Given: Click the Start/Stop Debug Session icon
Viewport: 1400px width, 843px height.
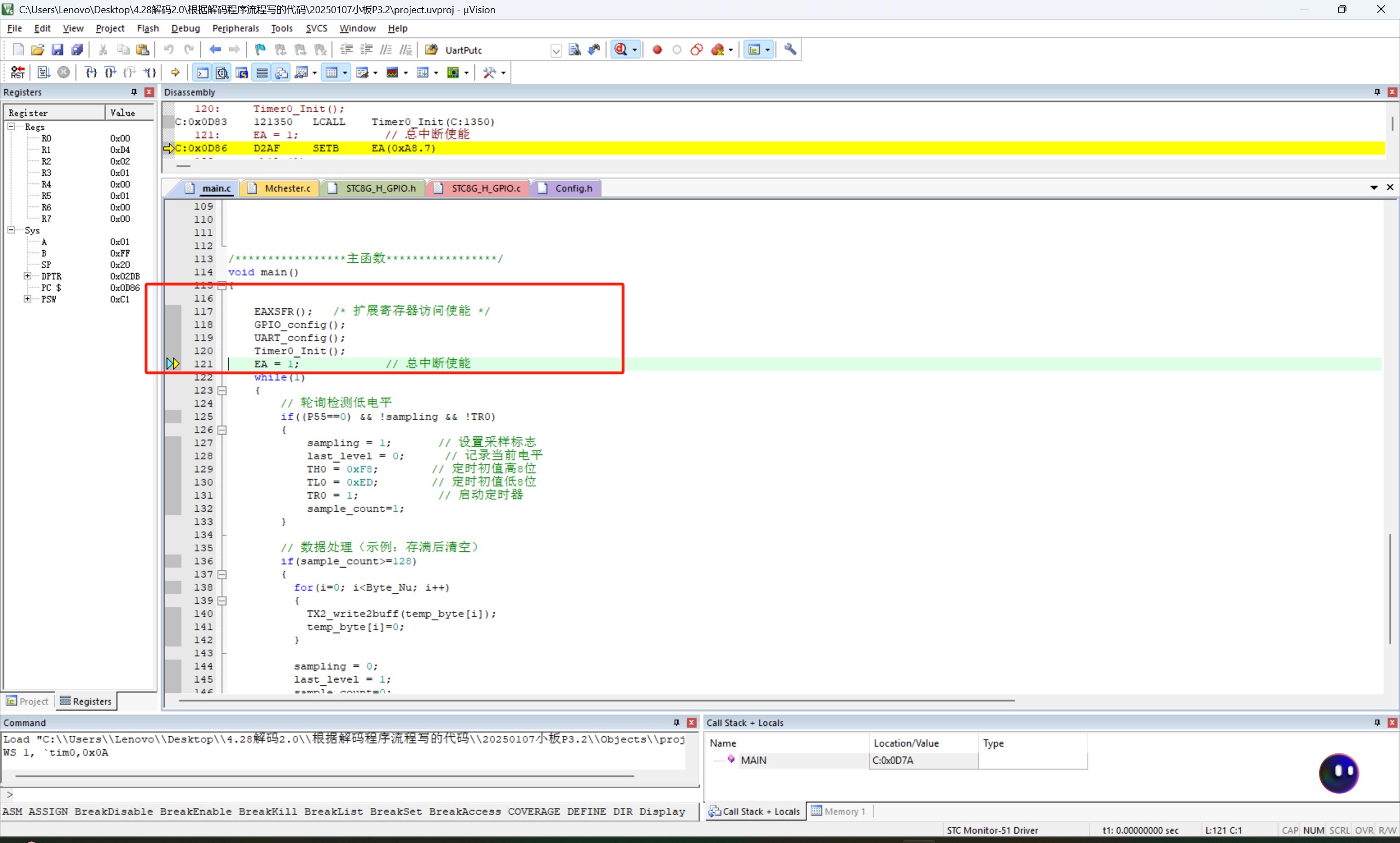Looking at the screenshot, I should [621, 50].
